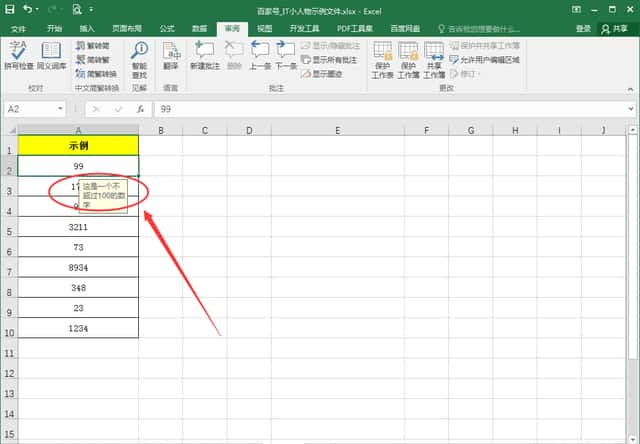Click the vertical scrollbar up arrow
Screen dimensions: 640x444
coord(632,130)
